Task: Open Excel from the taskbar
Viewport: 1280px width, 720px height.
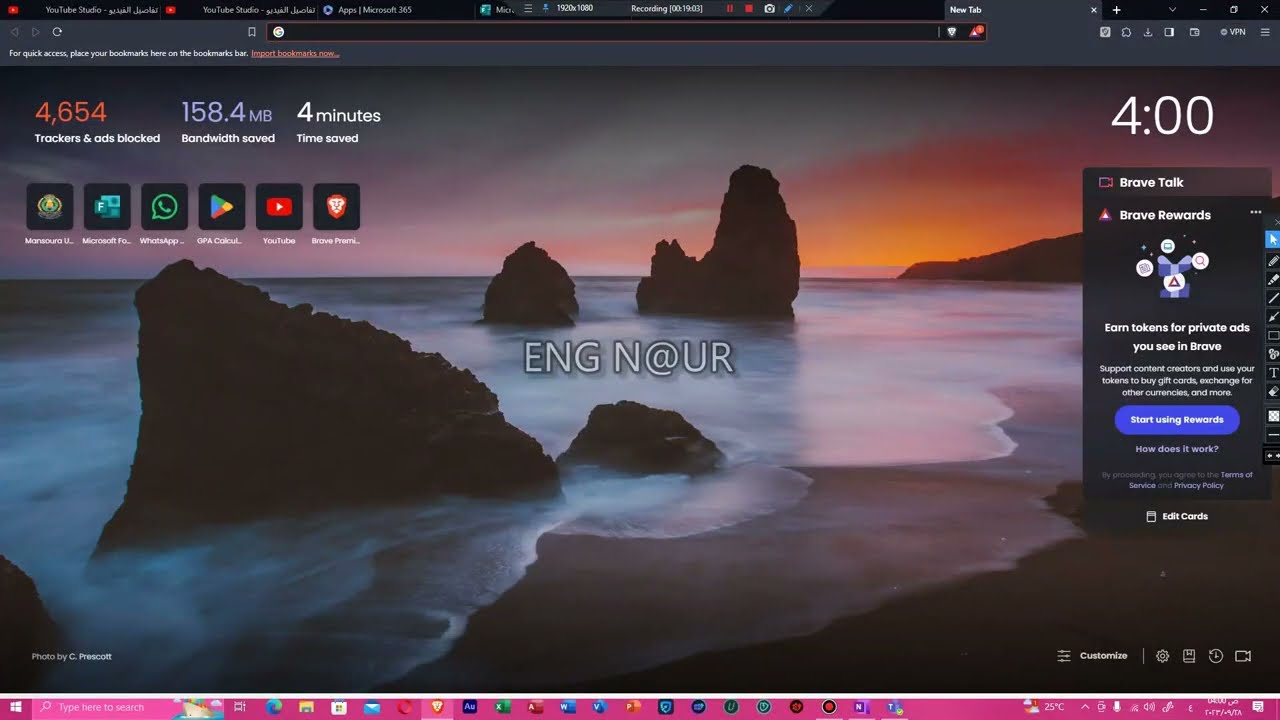Action: (502, 707)
